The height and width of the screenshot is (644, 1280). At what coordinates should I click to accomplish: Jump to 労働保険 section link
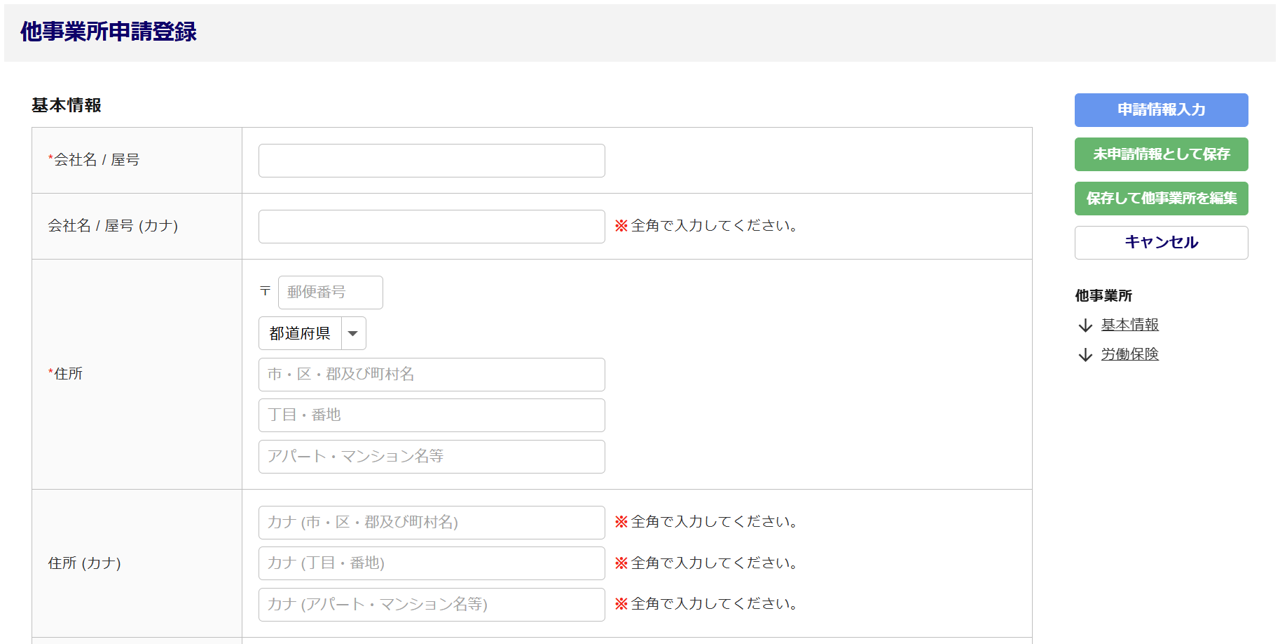(x=1130, y=354)
